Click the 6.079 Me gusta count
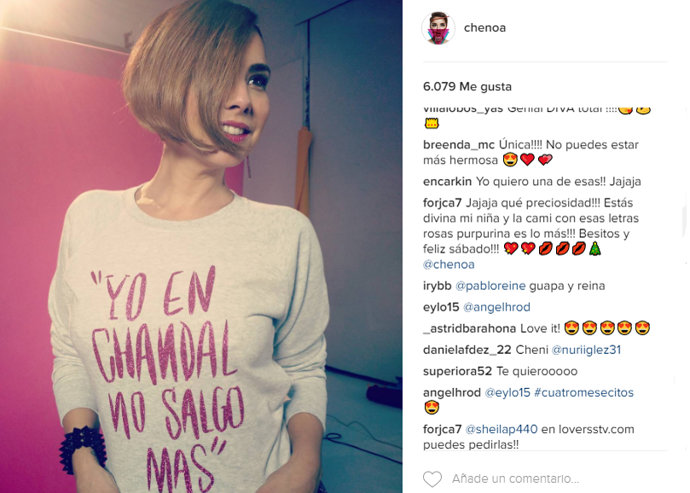Viewport: 690px width, 493px height. pos(467,86)
